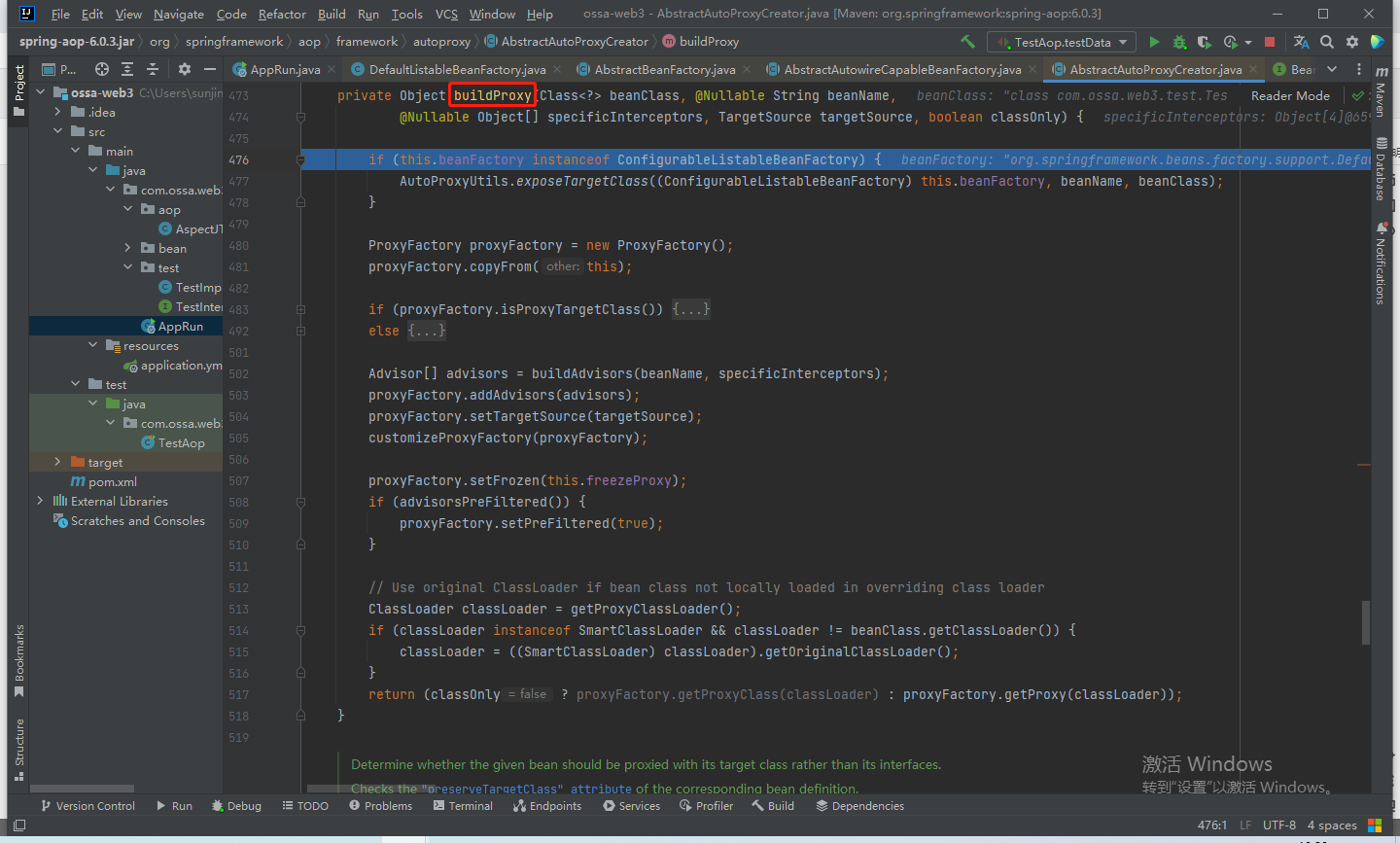Open Search Everywhere magnifier icon

pos(1327,42)
